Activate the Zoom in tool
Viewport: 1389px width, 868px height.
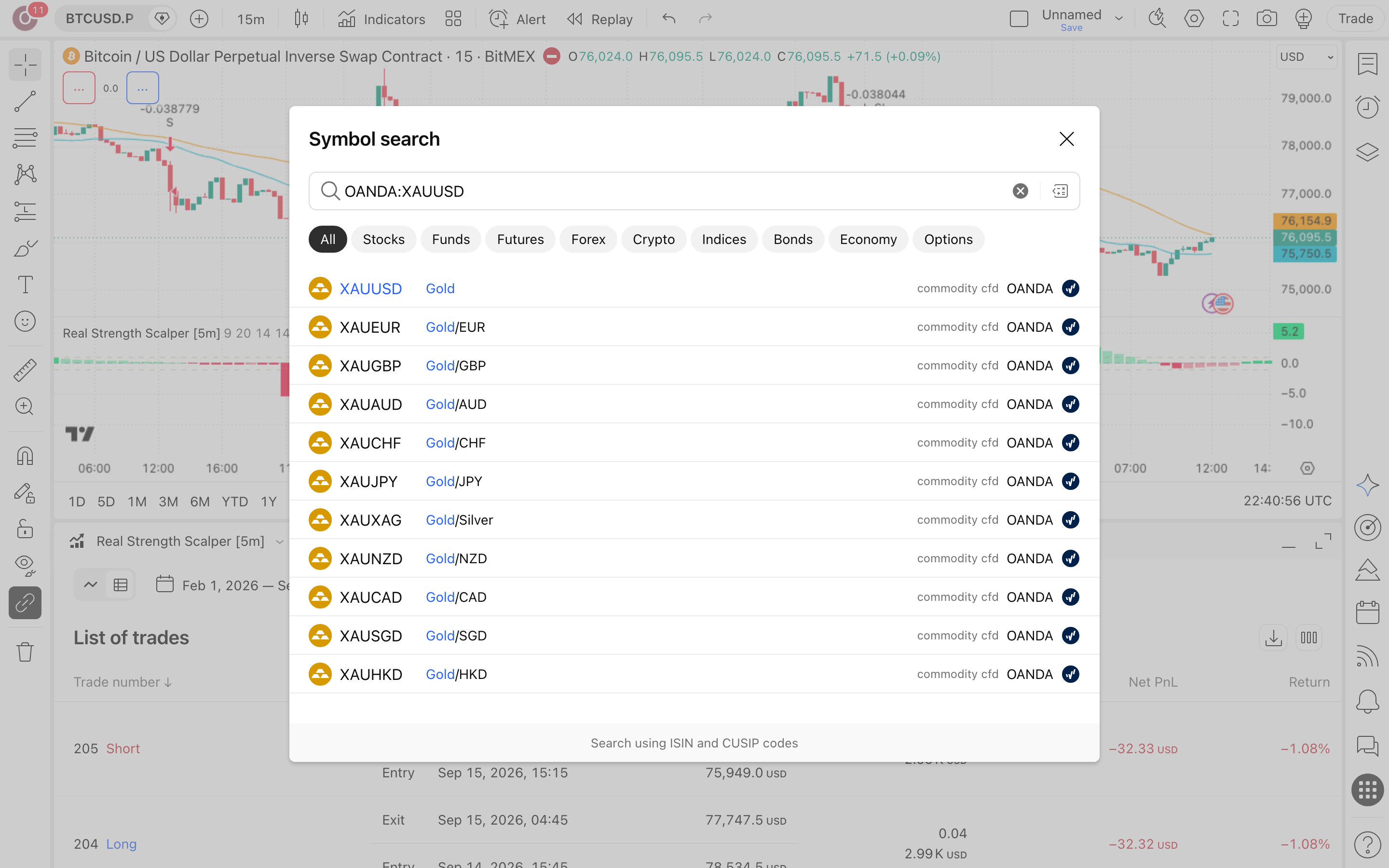click(25, 407)
